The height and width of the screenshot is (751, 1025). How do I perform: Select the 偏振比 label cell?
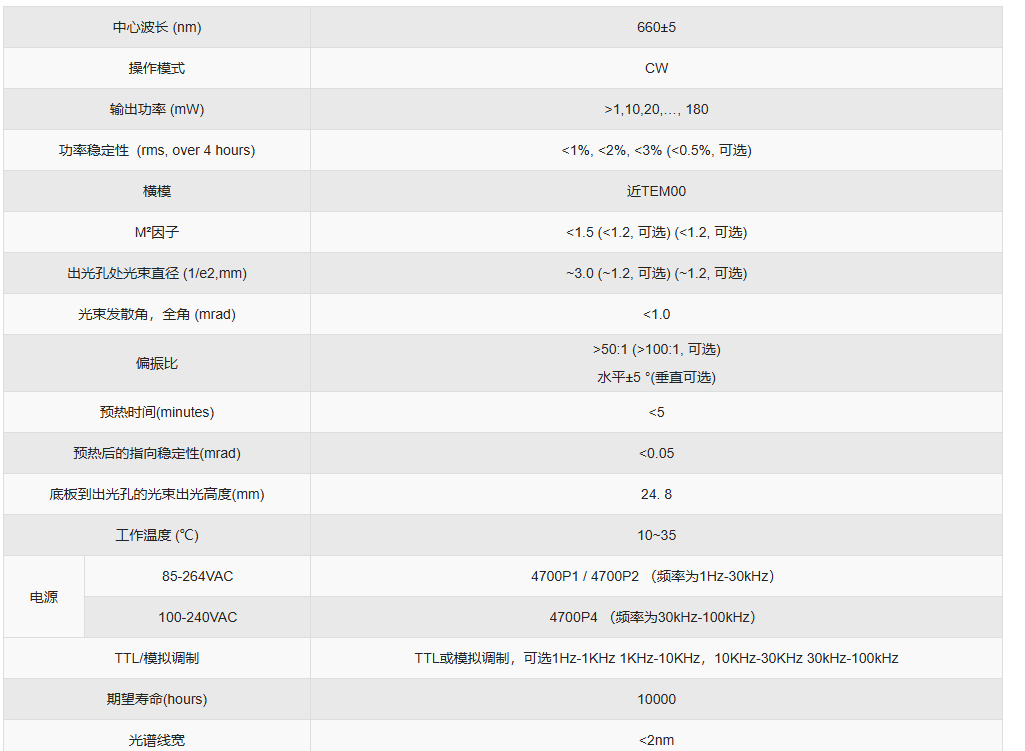coord(157,363)
